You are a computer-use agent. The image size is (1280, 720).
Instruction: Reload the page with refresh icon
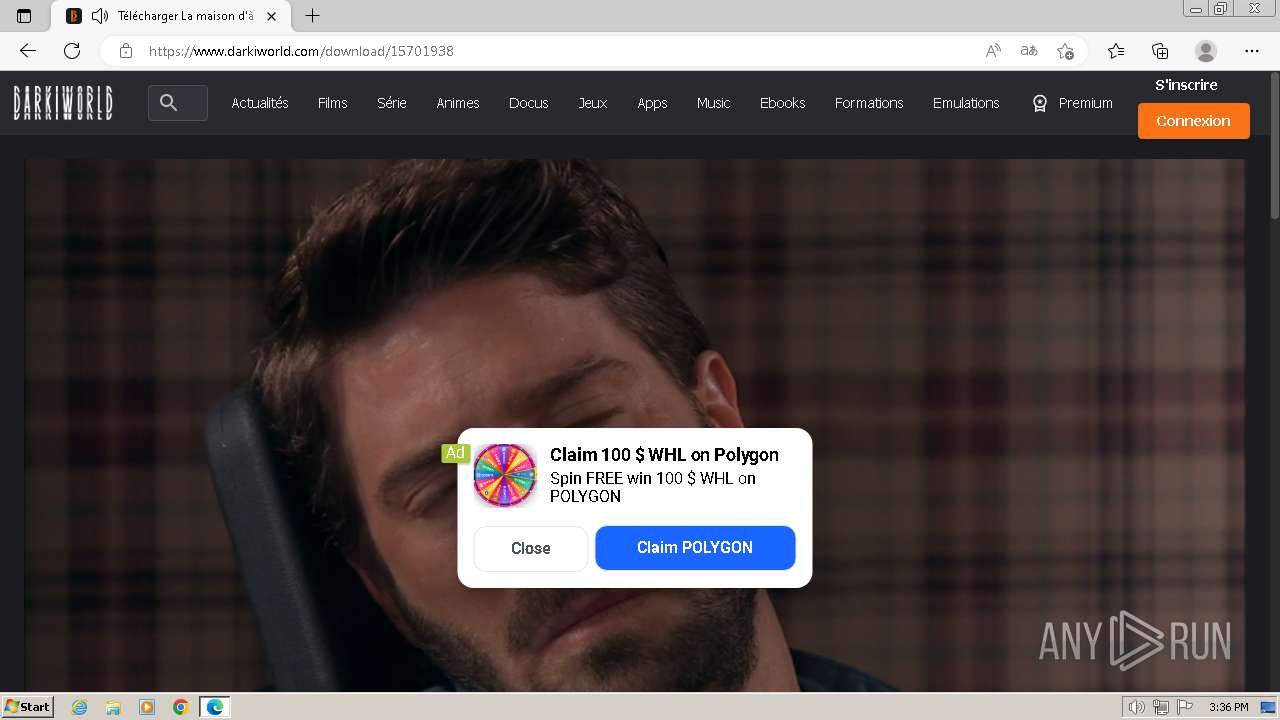pos(72,51)
